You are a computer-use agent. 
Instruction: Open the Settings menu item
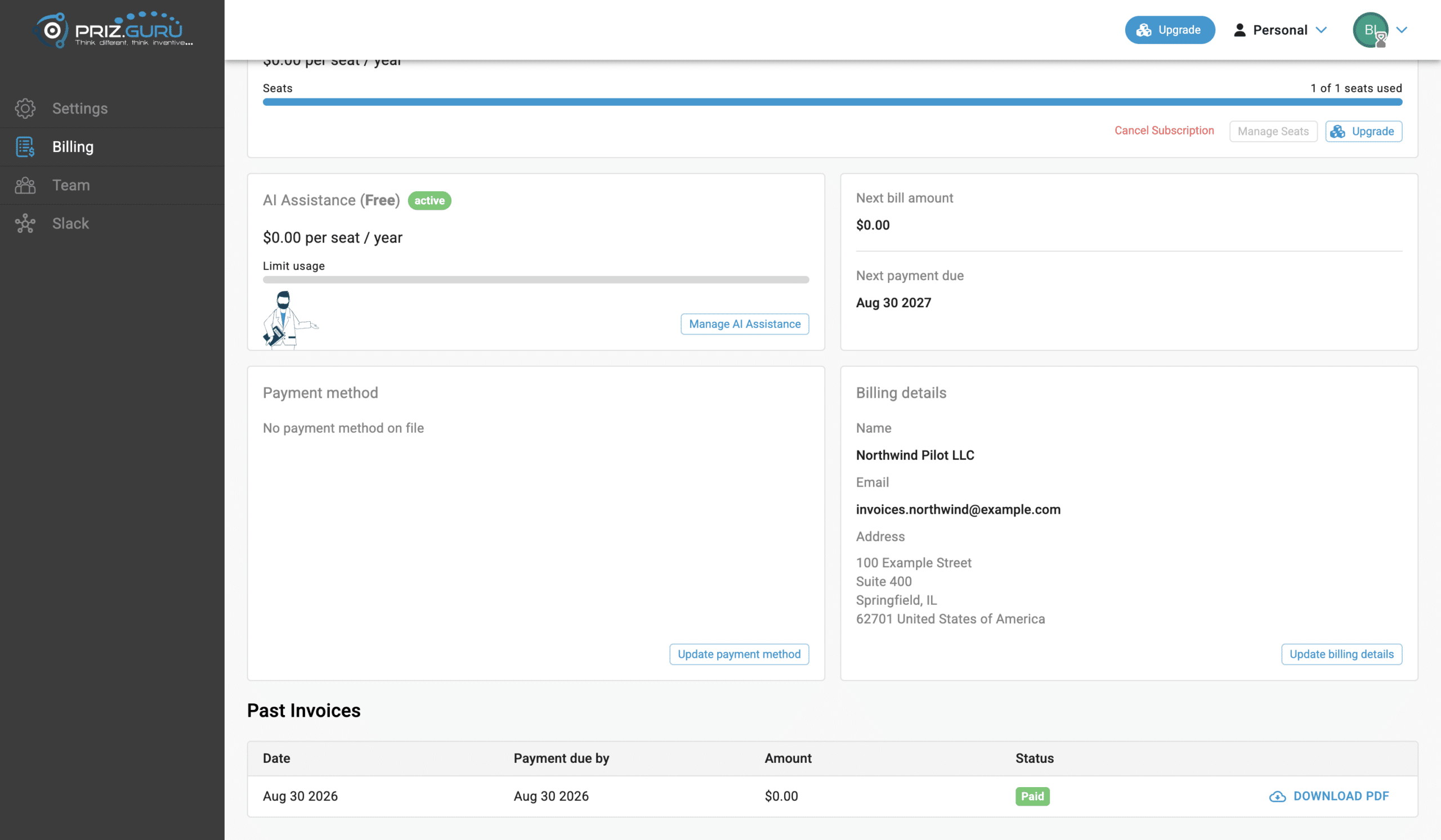pos(112,108)
